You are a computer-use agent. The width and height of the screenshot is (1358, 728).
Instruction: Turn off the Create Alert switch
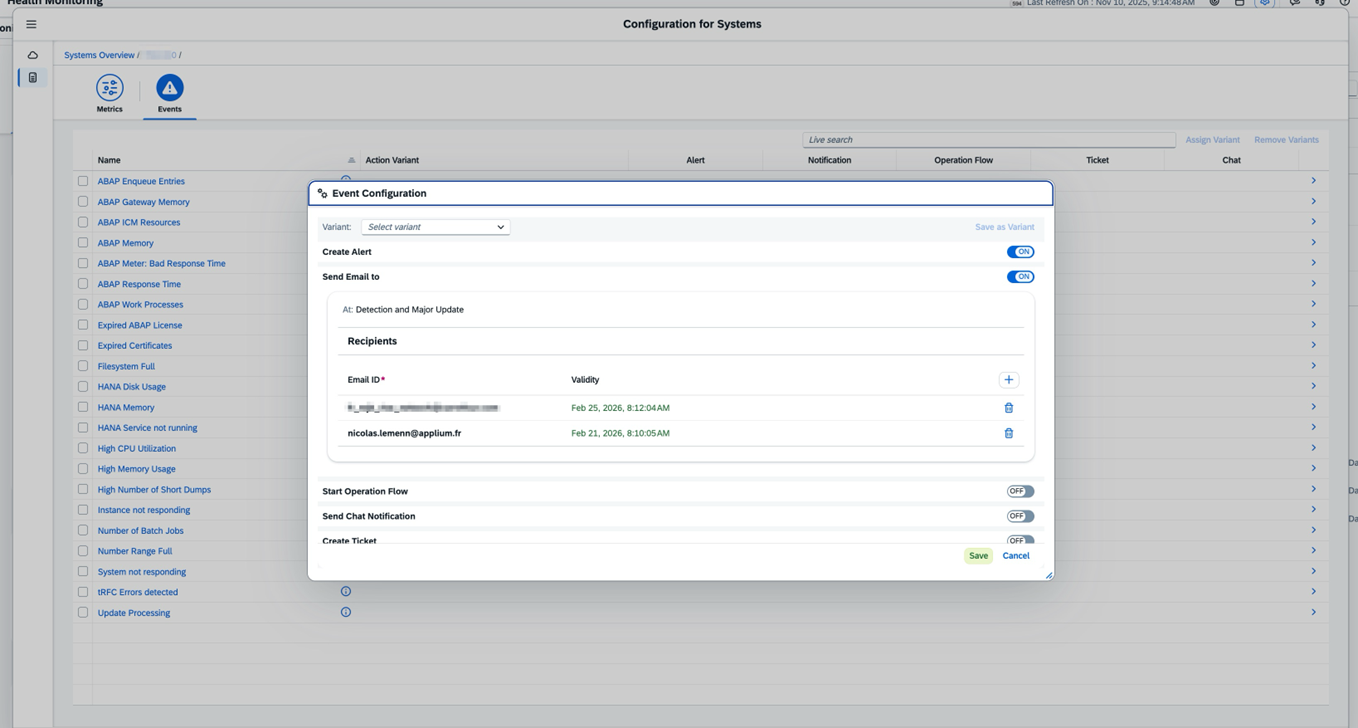point(1020,252)
